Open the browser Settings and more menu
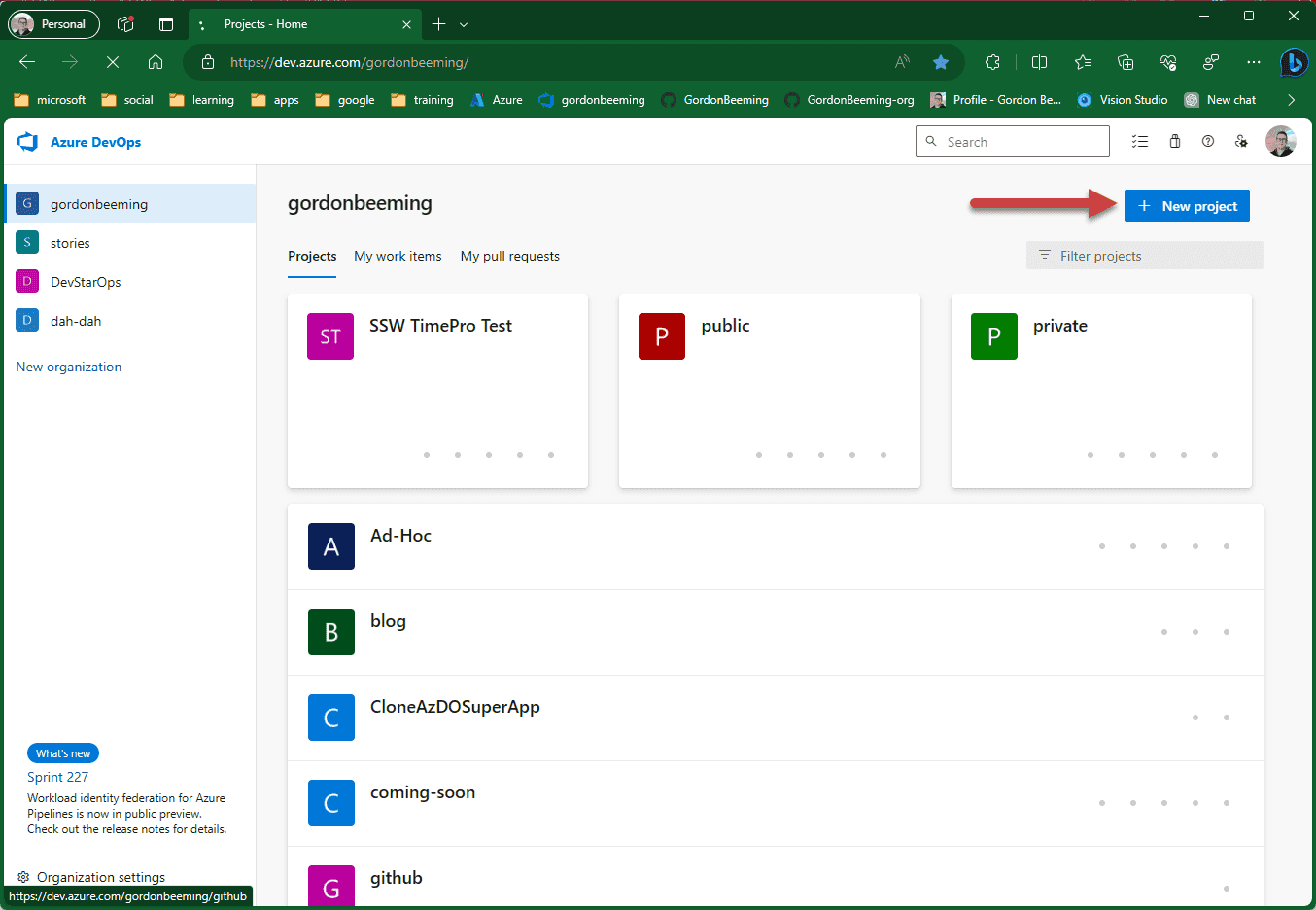 [1253, 62]
